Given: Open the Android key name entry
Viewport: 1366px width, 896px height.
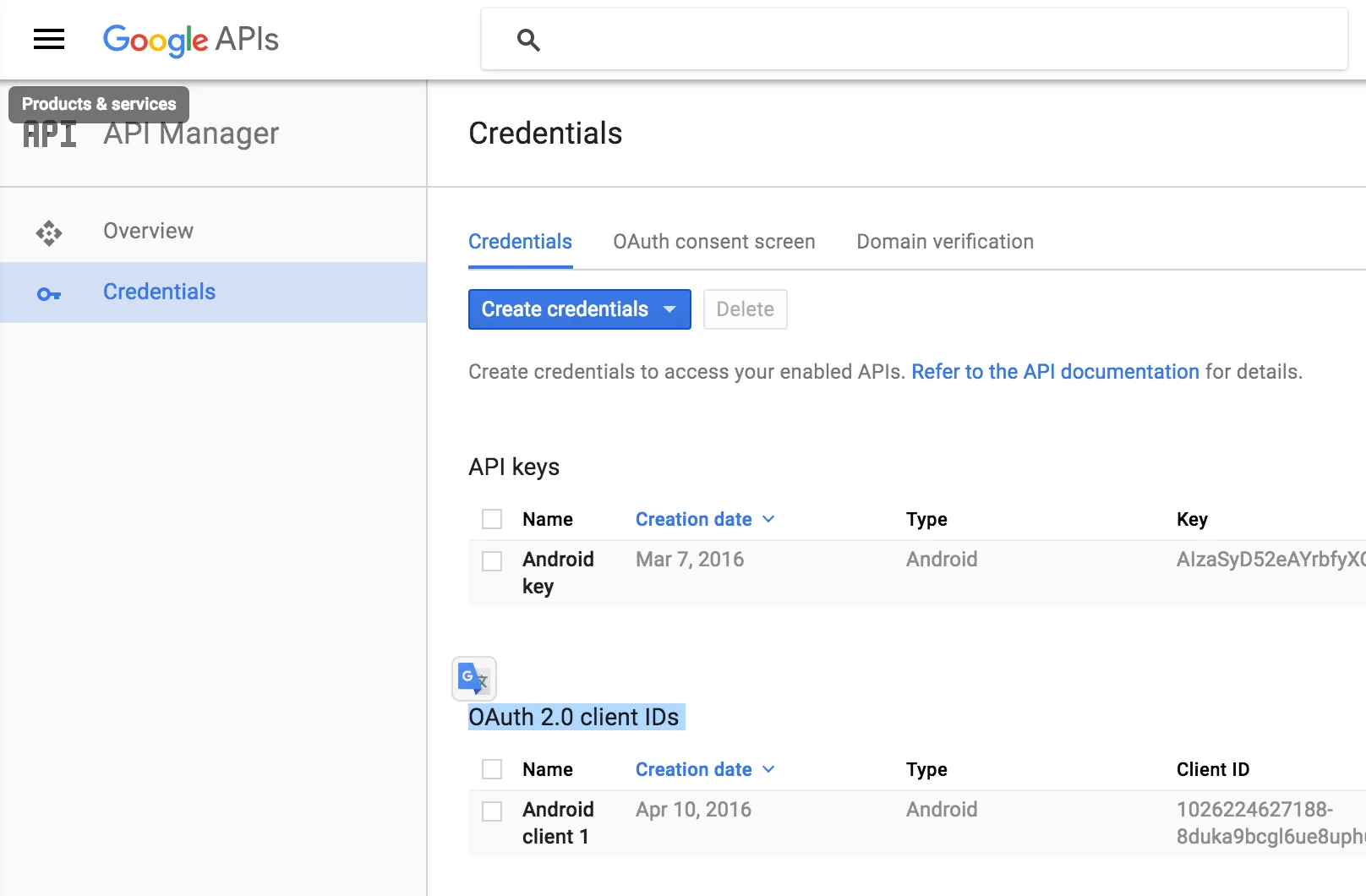Looking at the screenshot, I should tap(558, 572).
